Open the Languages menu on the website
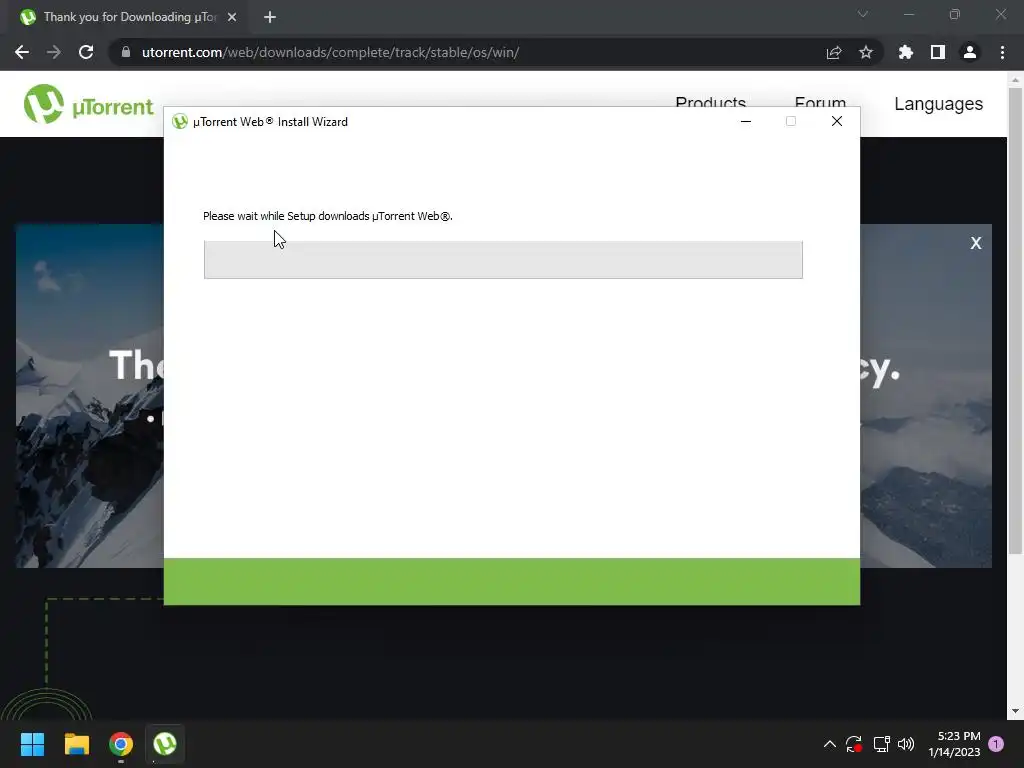Image resolution: width=1024 pixels, height=768 pixels. coord(938,104)
